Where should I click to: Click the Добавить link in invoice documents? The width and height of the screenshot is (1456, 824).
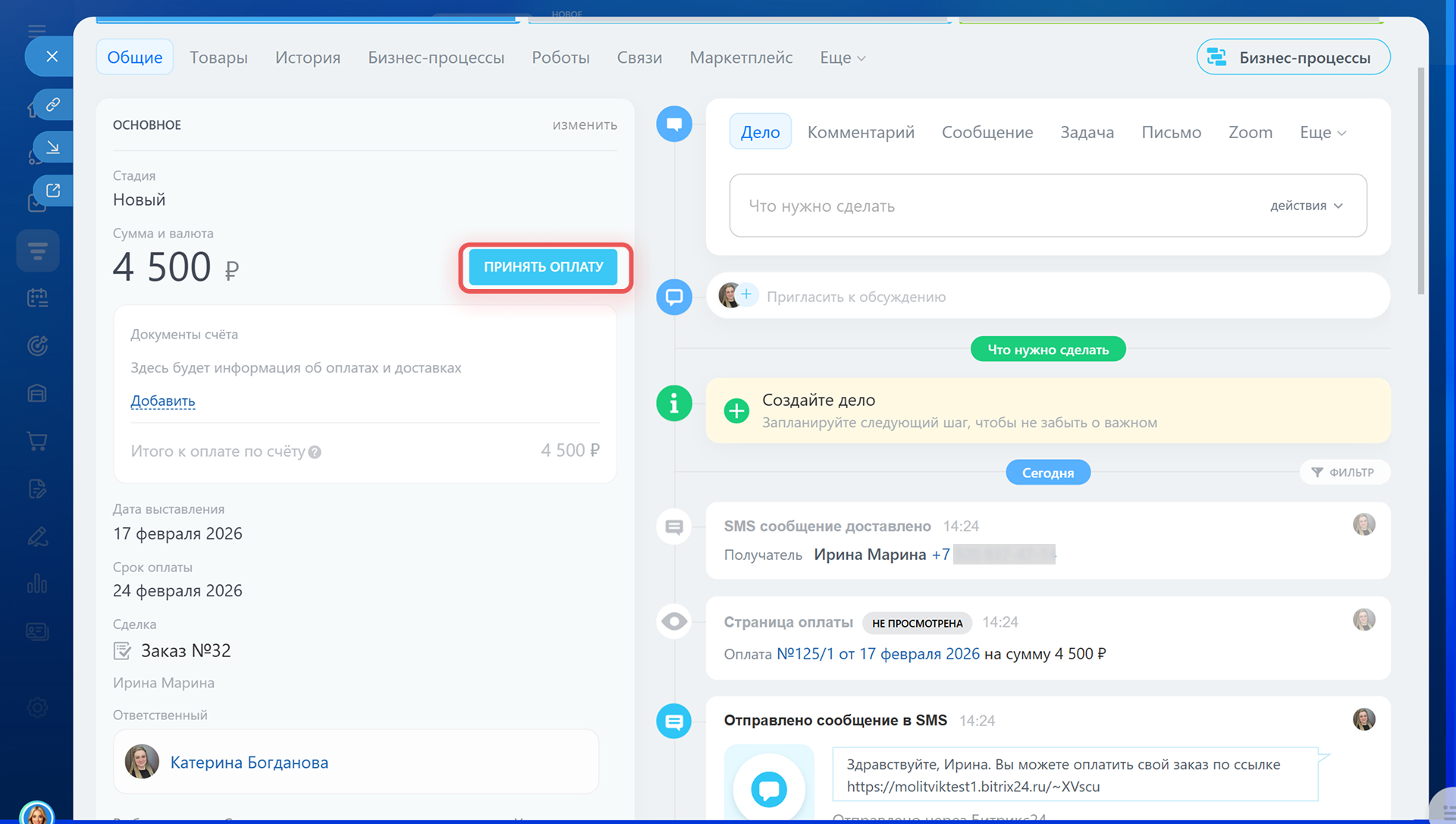(162, 401)
